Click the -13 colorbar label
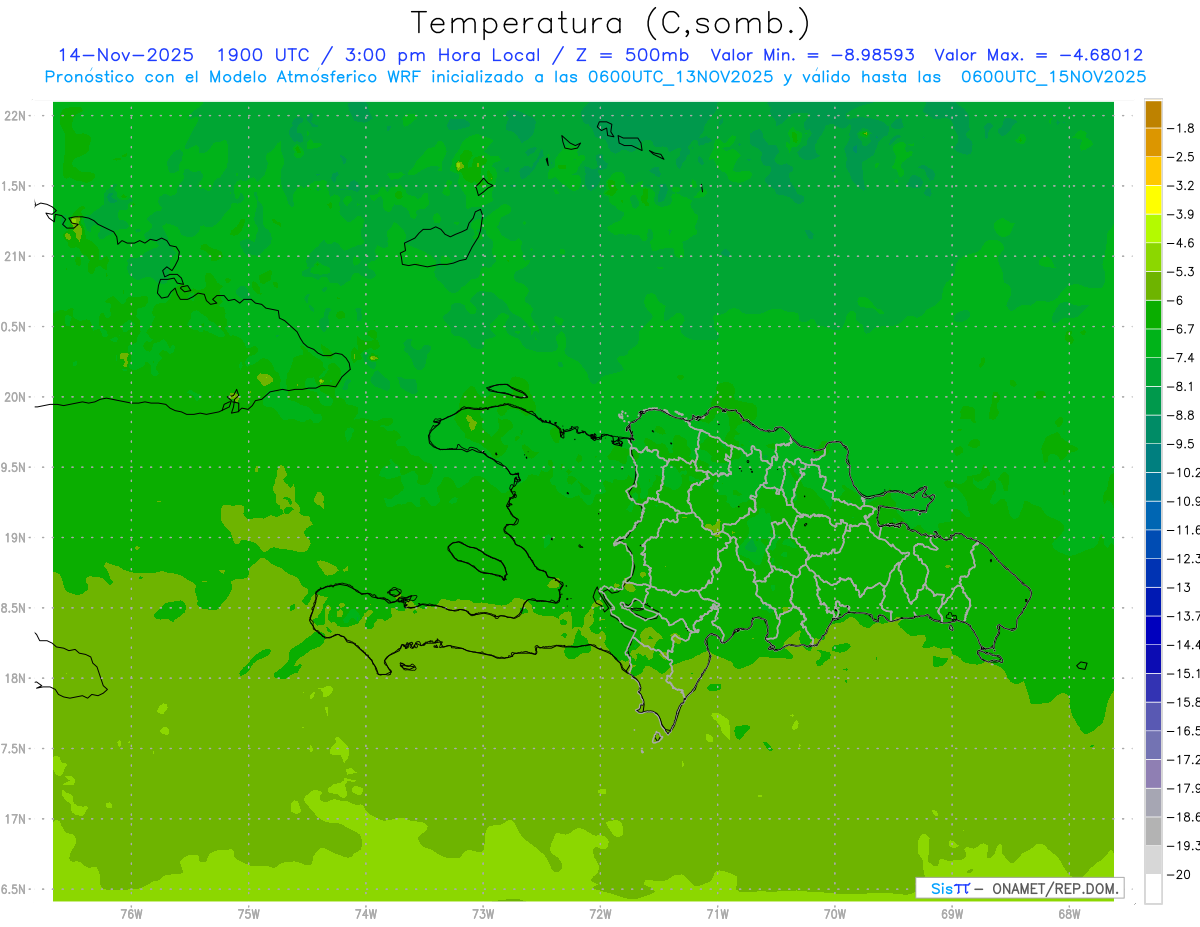 point(1179,587)
